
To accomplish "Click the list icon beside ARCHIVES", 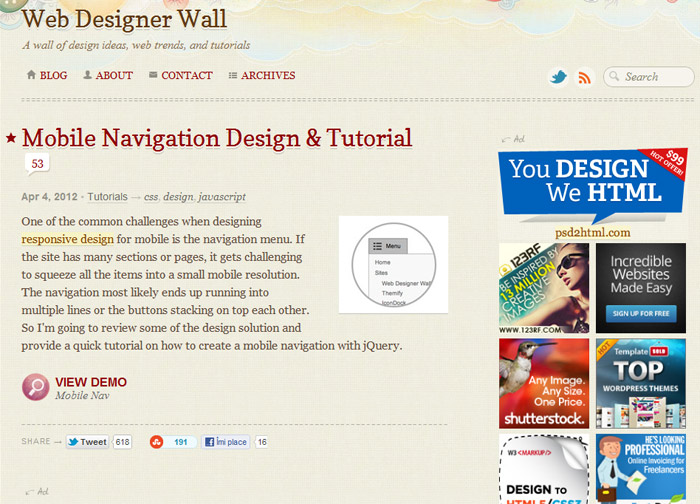I will [233, 75].
